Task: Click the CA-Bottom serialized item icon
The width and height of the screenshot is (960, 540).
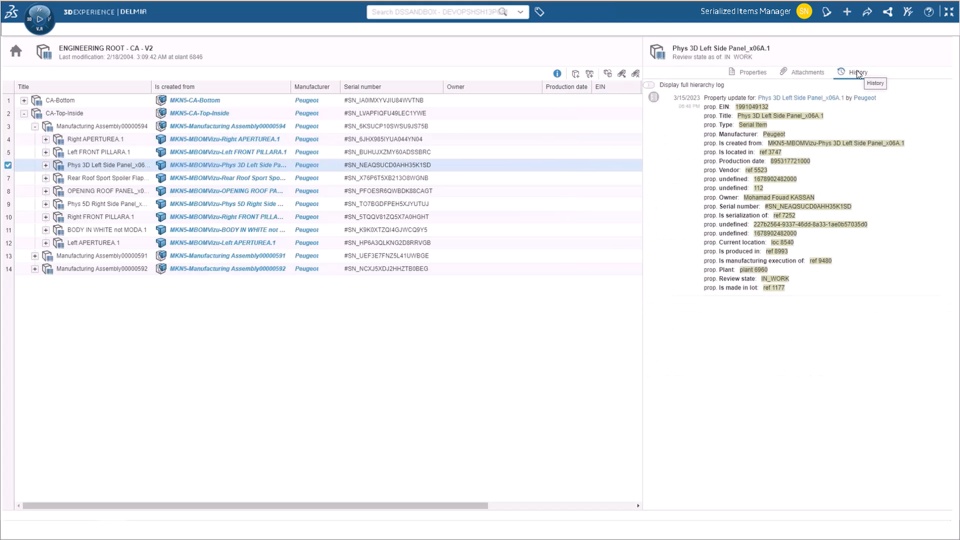Action: [x=36, y=100]
